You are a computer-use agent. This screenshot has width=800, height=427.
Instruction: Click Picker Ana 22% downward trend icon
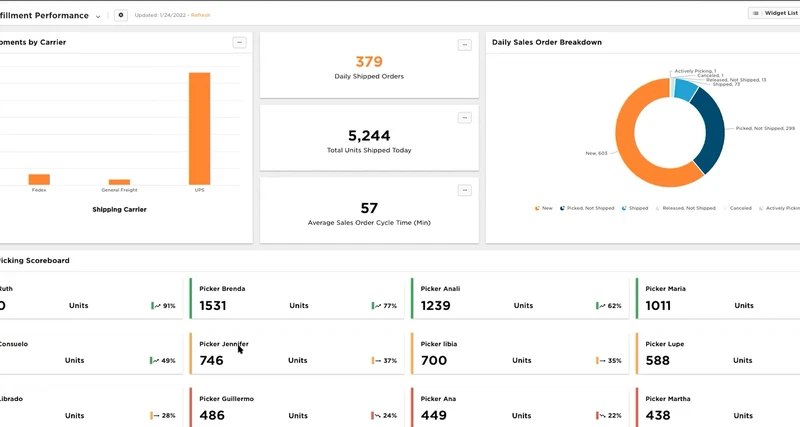[x=601, y=416]
